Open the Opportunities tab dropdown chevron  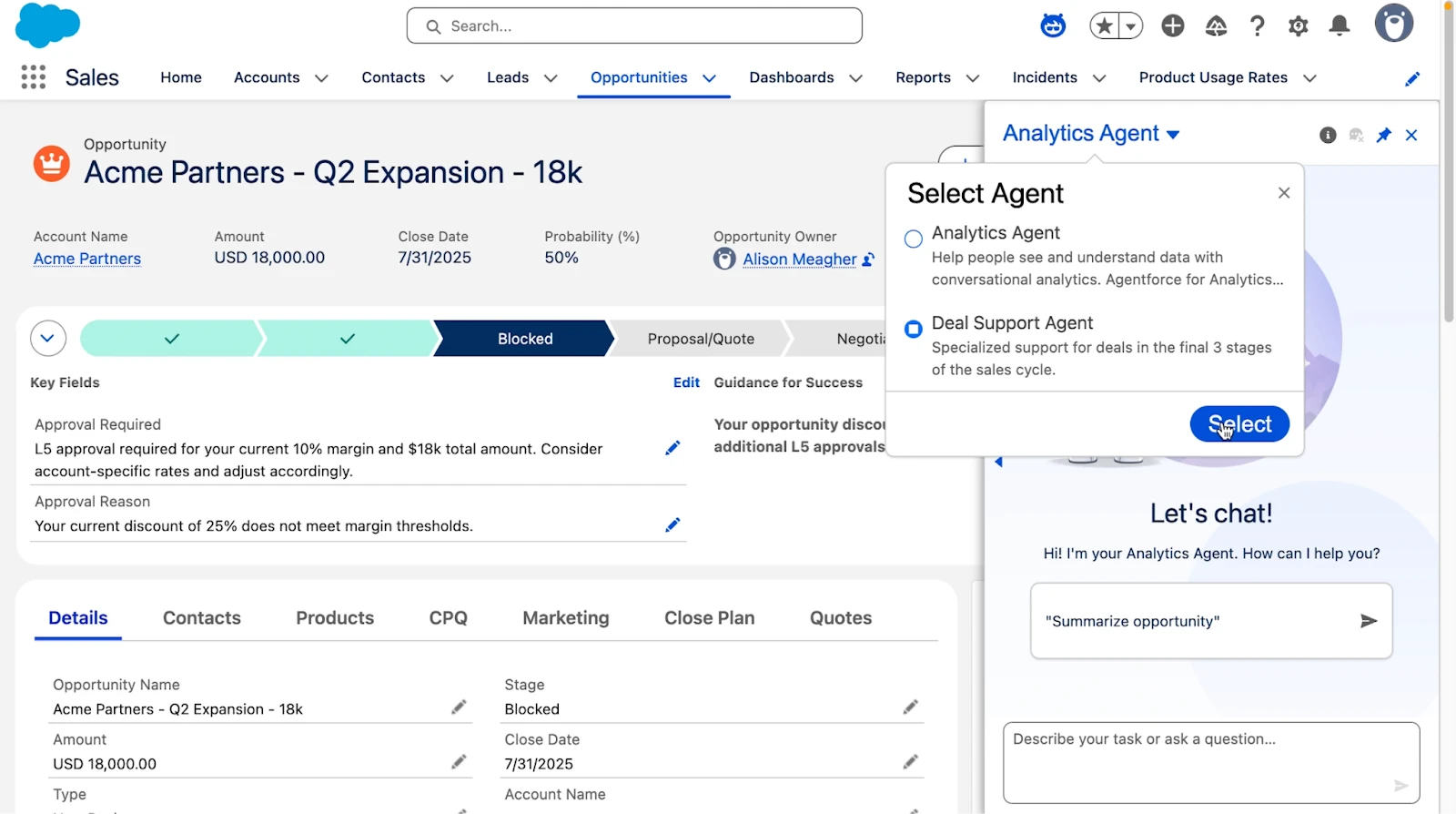point(710,78)
